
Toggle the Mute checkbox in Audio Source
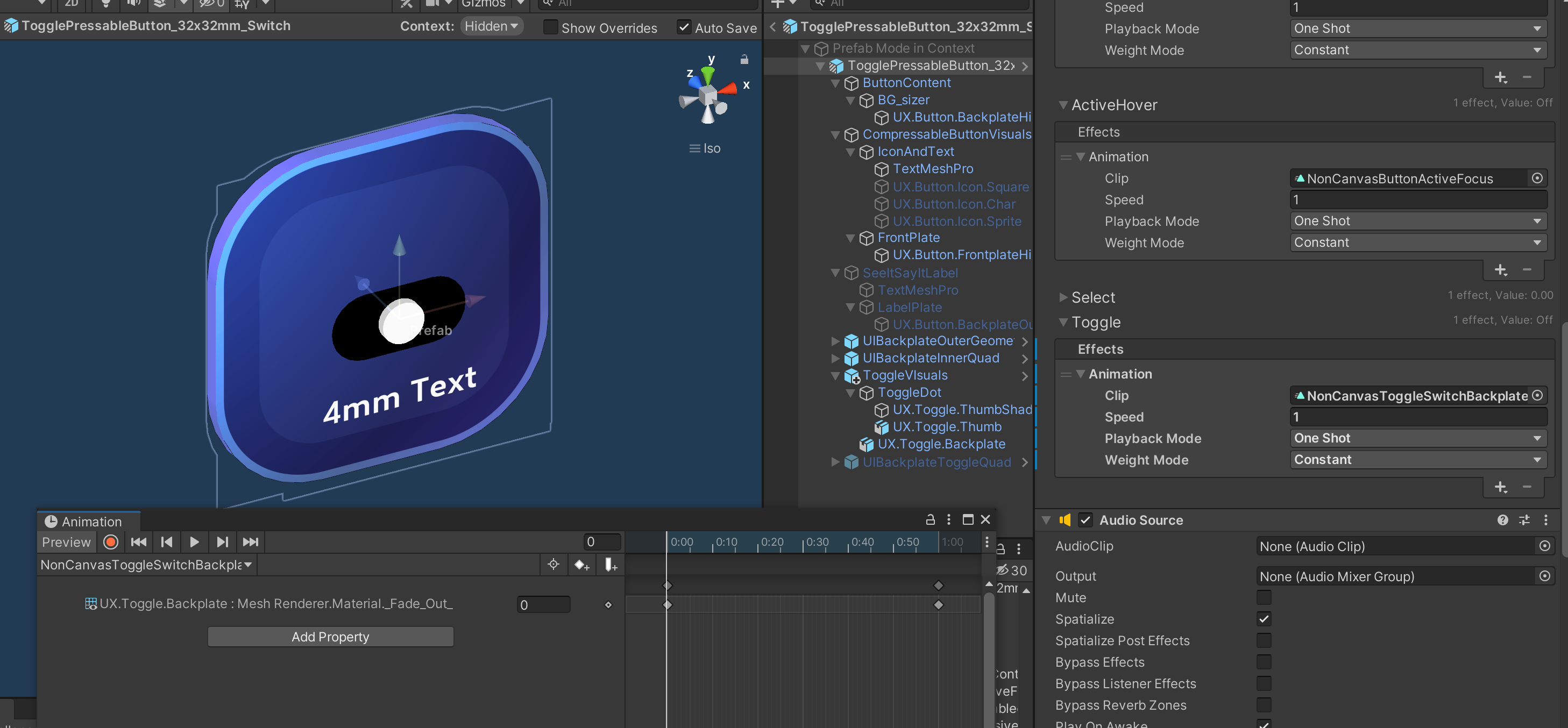click(x=1264, y=597)
